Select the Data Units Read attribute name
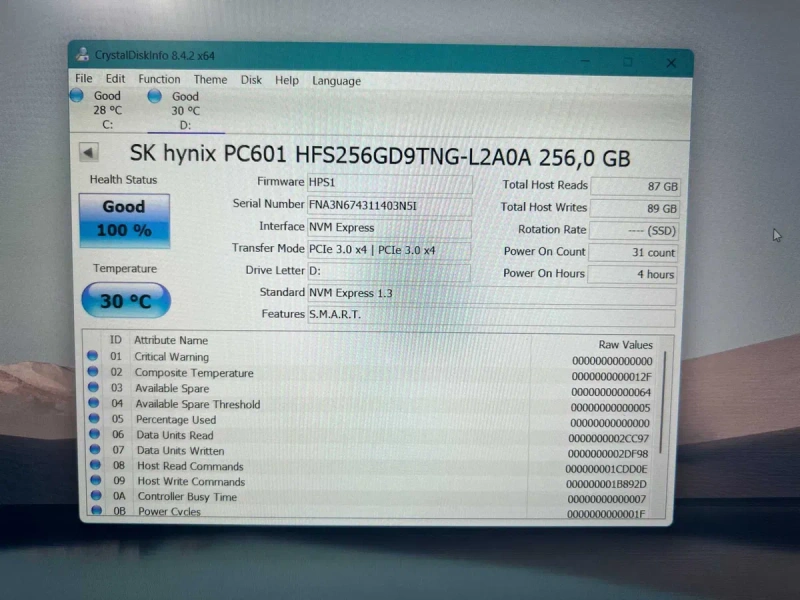Image resolution: width=800 pixels, height=600 pixels. 175,435
